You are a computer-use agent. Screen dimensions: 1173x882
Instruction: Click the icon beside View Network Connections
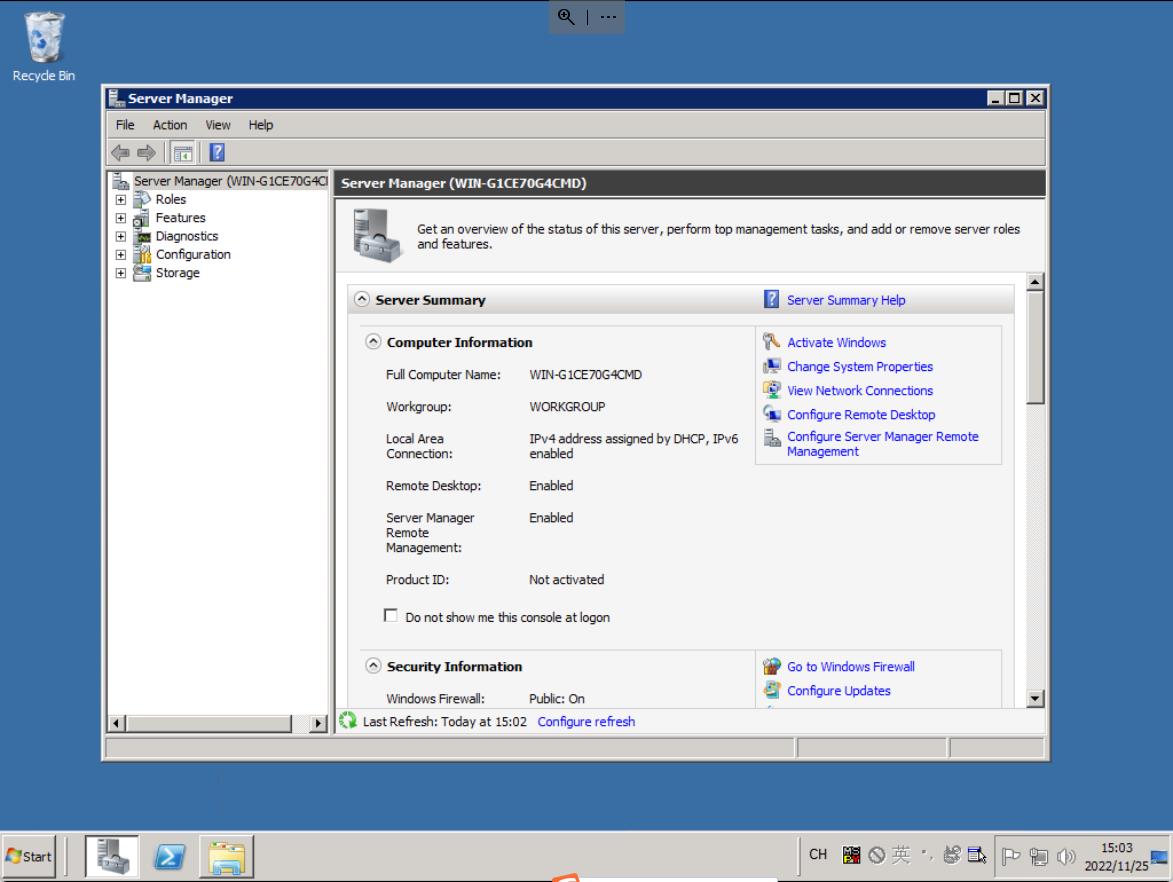coord(771,390)
